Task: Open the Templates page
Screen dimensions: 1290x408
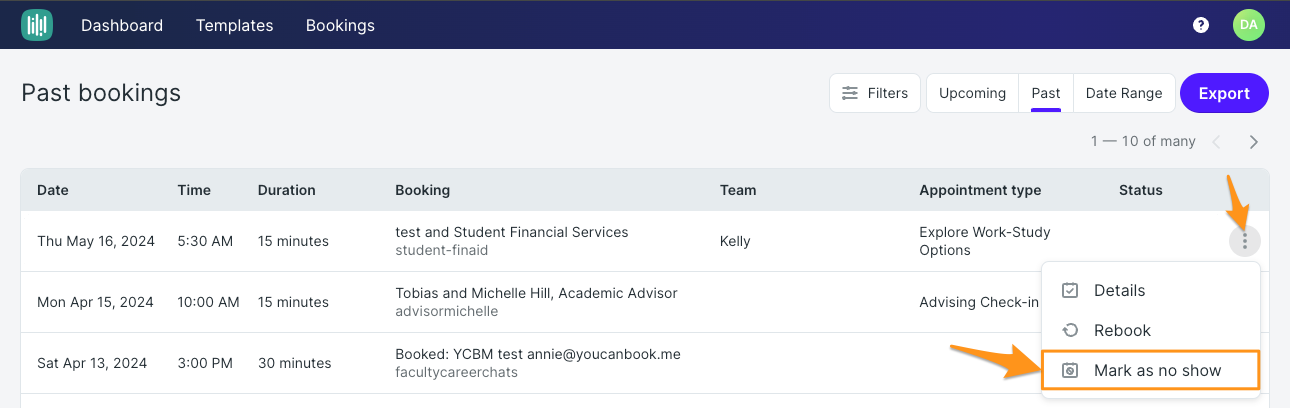Action: coord(234,25)
